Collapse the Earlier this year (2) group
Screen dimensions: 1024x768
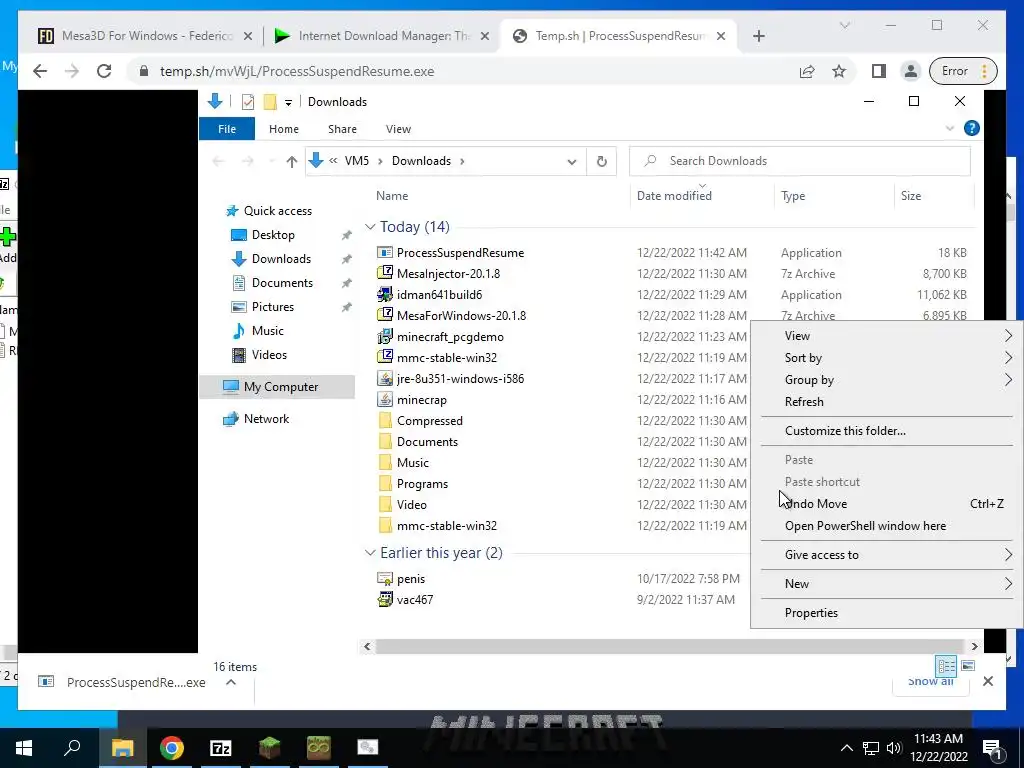(x=370, y=552)
